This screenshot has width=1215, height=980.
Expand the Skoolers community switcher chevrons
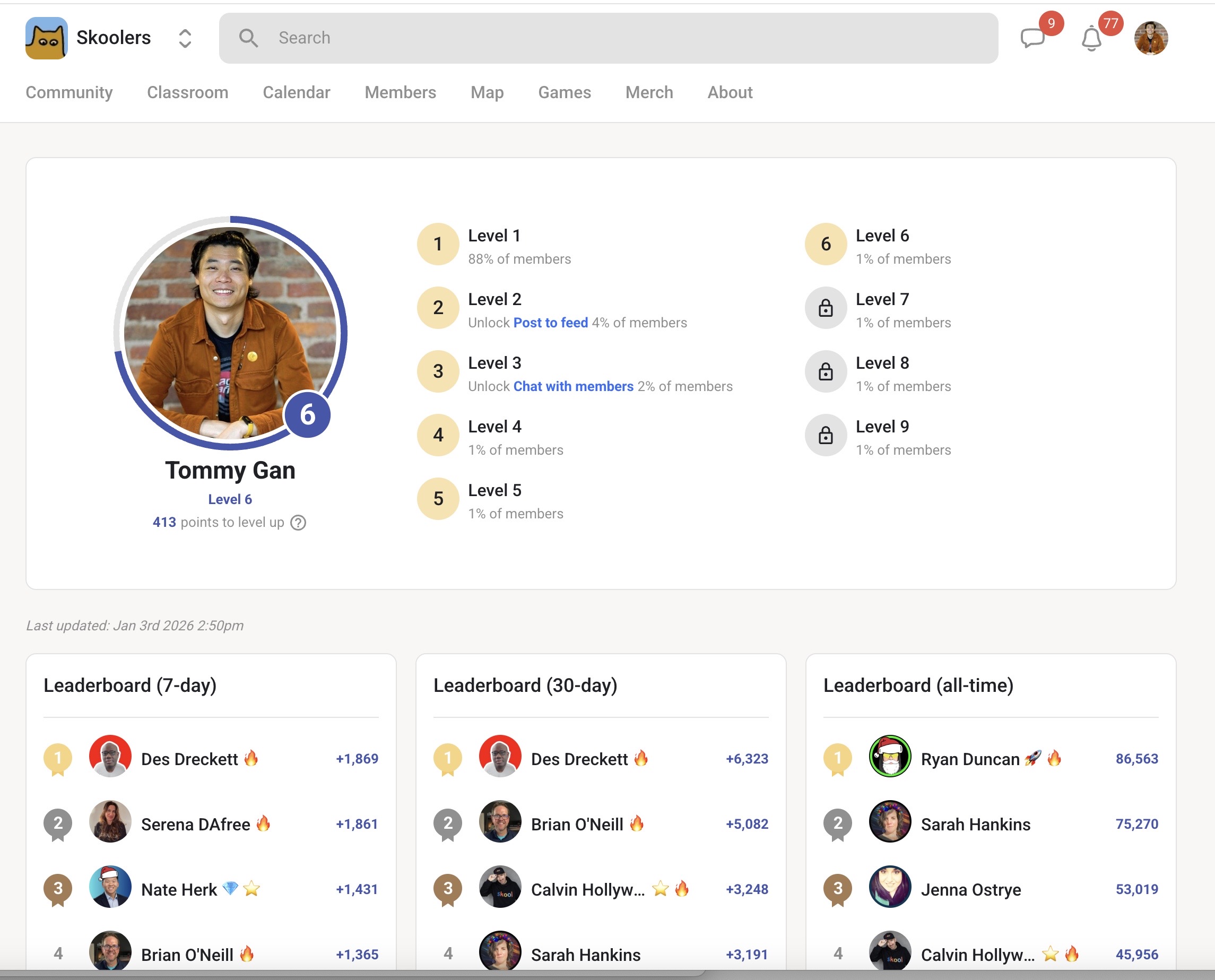tap(185, 38)
